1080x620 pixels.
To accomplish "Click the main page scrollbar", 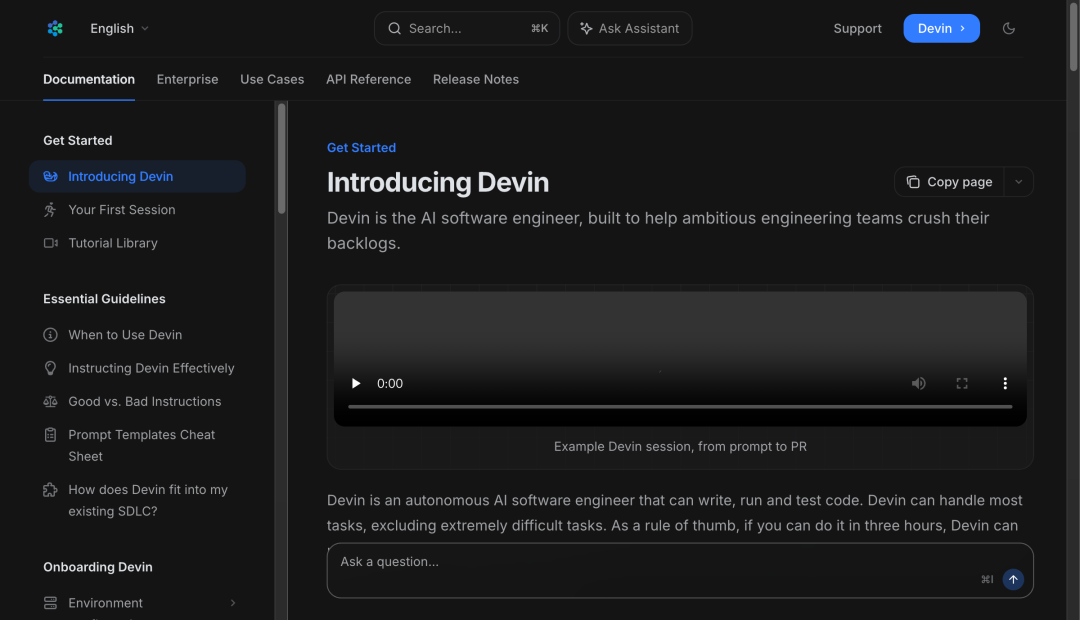I will 1073,36.
